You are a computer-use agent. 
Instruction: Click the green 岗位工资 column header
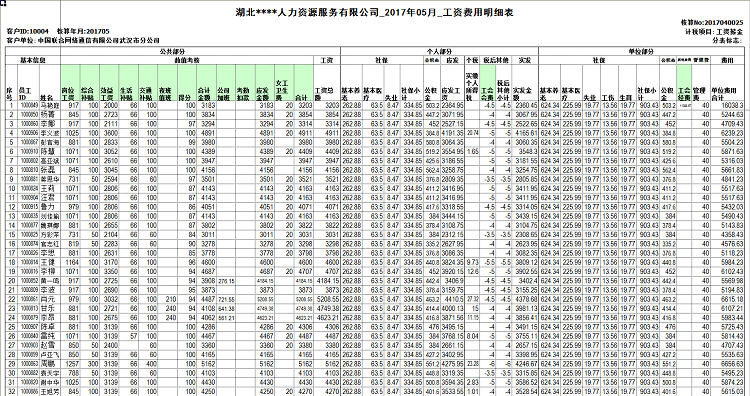70,83
